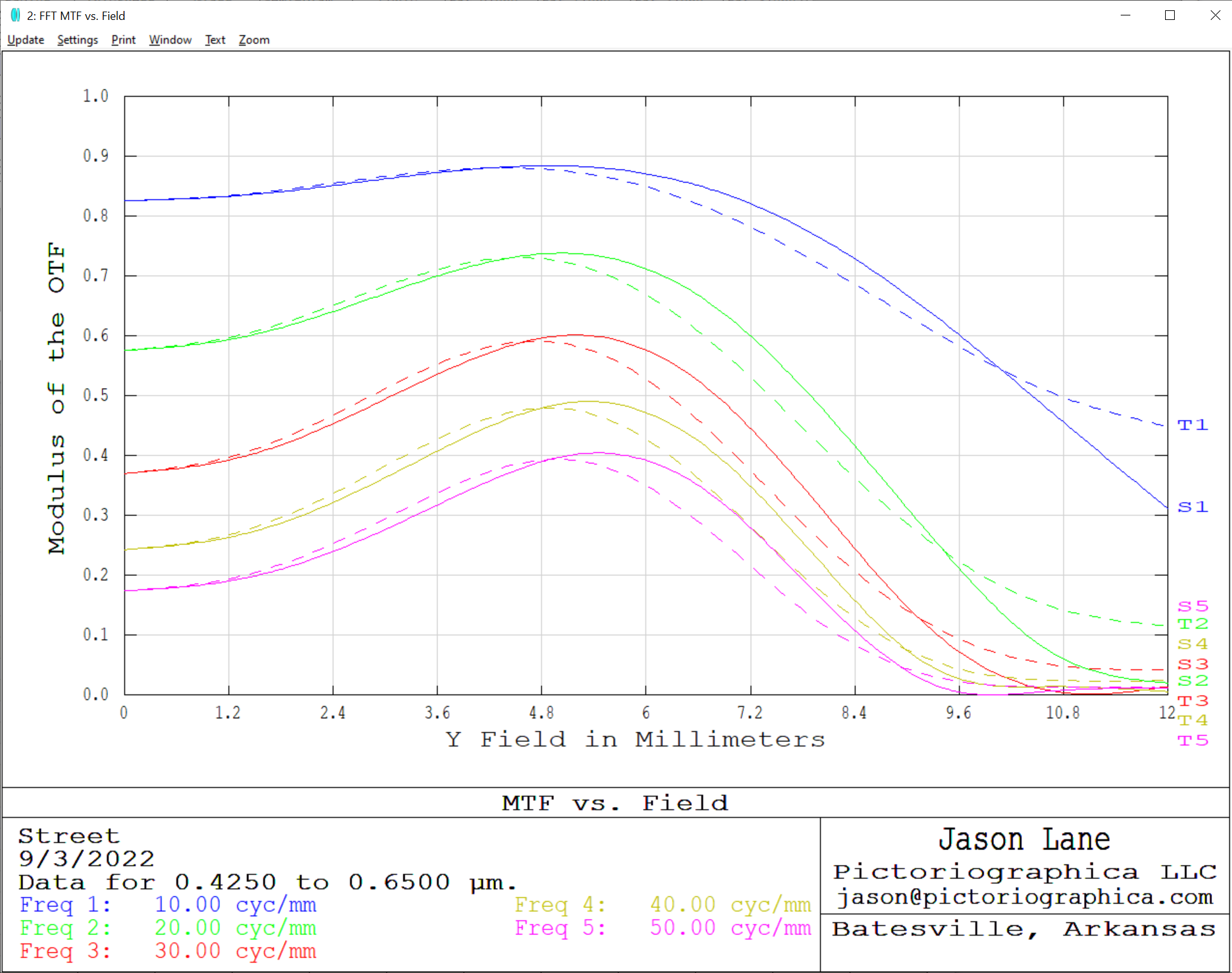Click the blue T1 curve label
Screen dimensions: 1232x973
click(x=1192, y=425)
